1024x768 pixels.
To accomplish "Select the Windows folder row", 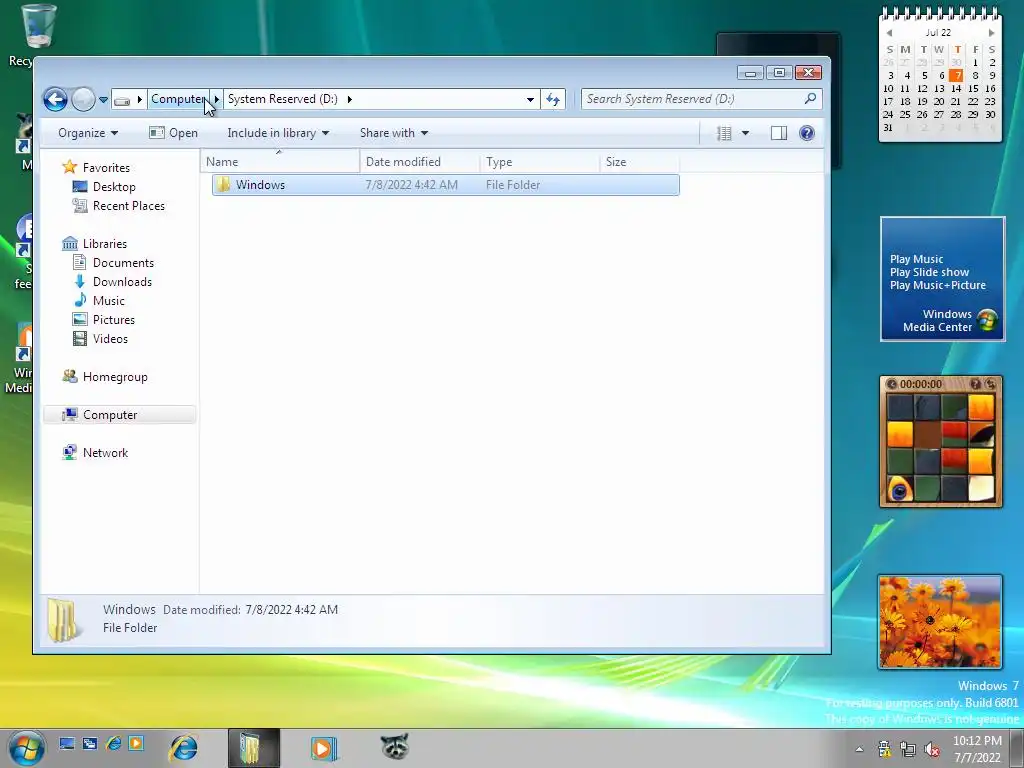I will pos(445,185).
